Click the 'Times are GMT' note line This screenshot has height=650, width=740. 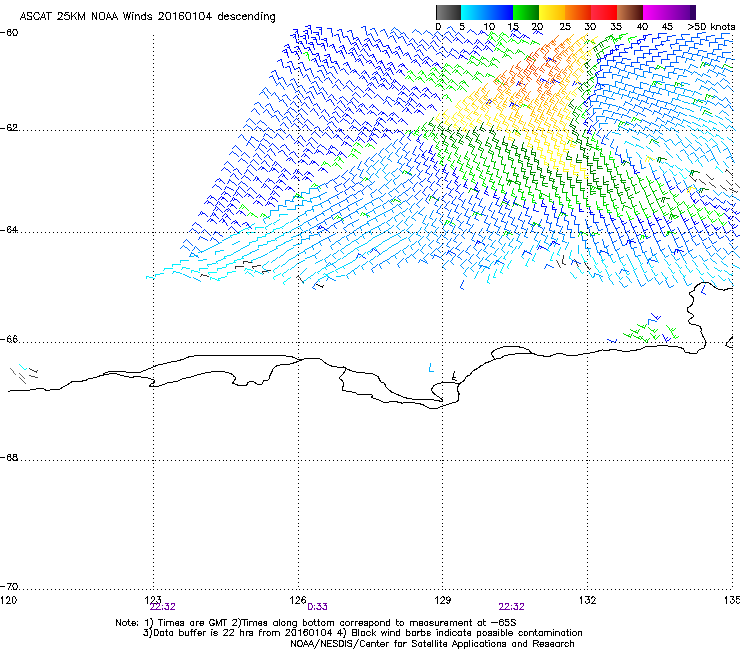point(316,623)
